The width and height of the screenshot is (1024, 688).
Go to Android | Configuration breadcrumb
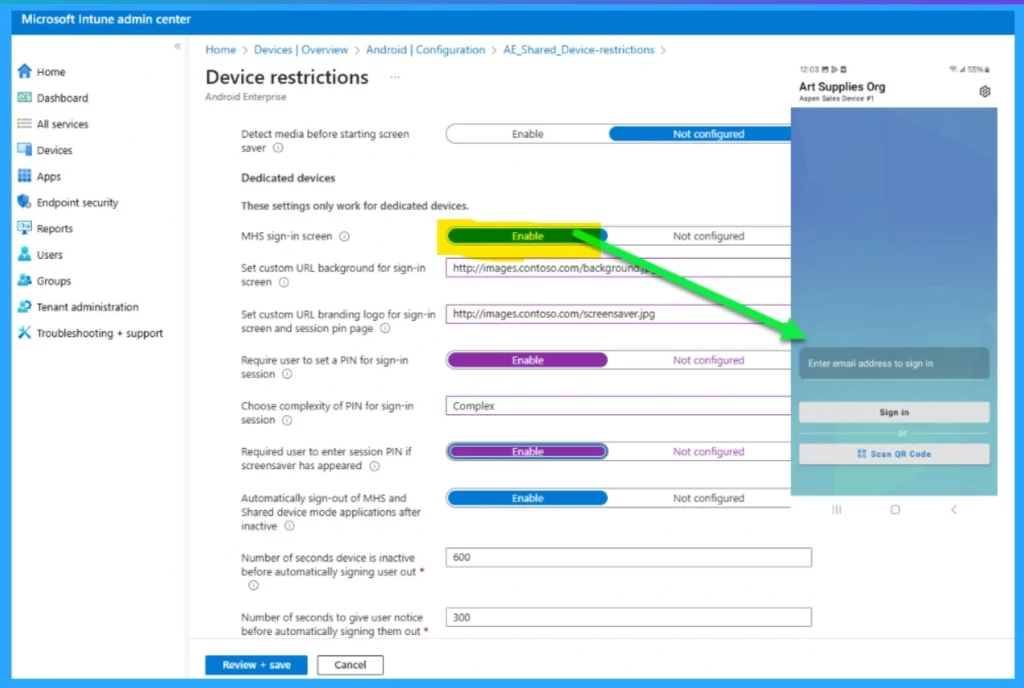(x=425, y=50)
